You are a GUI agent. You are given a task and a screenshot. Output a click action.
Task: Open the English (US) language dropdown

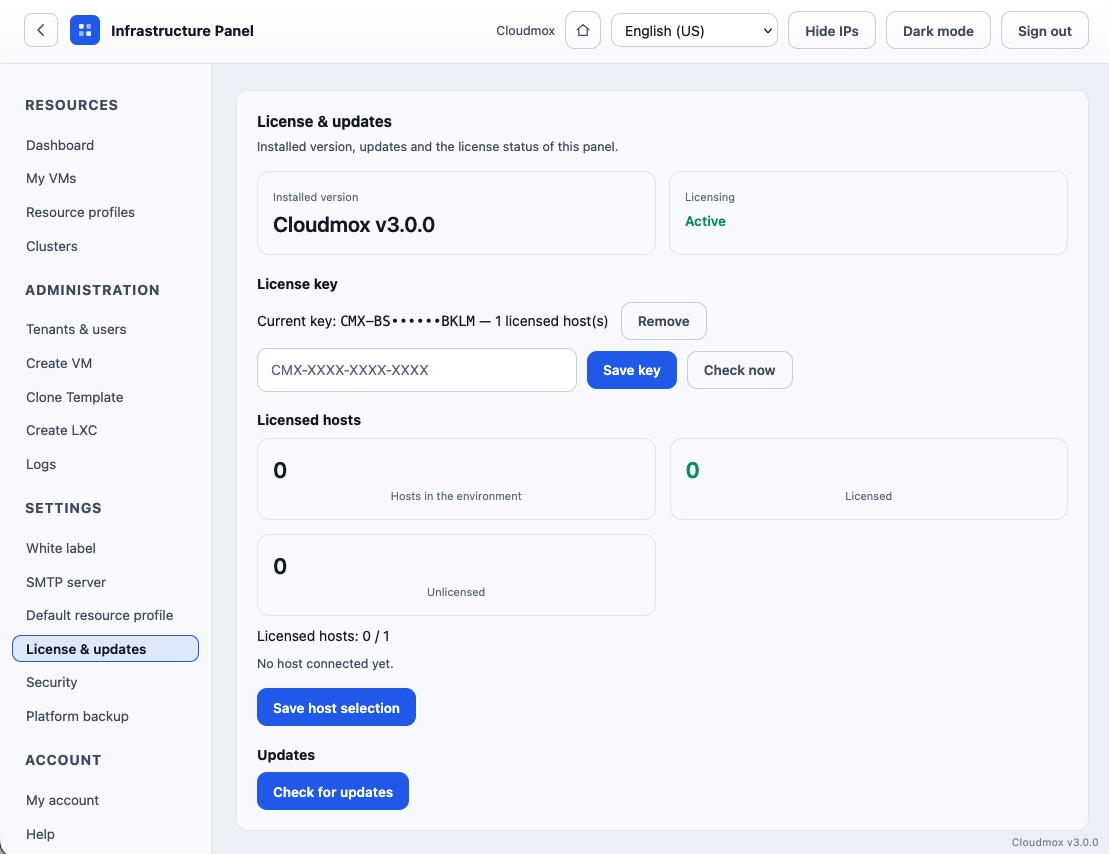coord(694,30)
